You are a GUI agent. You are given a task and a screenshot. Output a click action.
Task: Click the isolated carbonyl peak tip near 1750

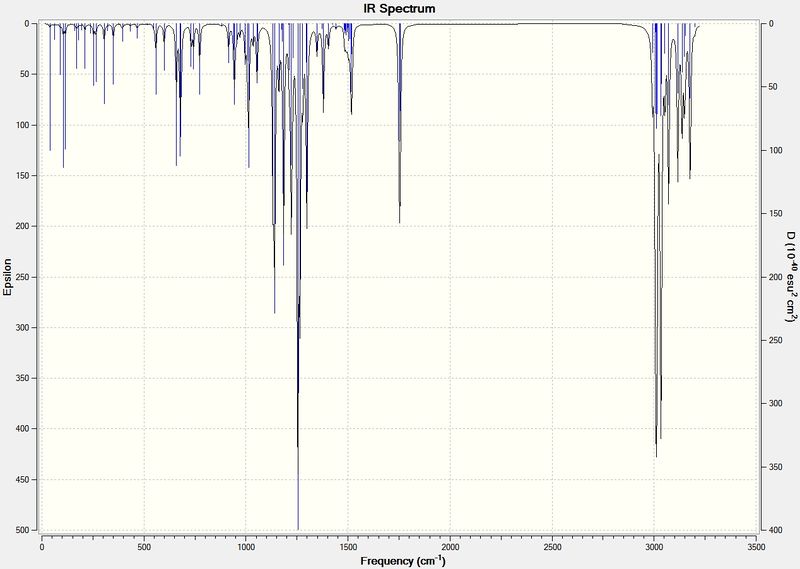click(x=399, y=222)
